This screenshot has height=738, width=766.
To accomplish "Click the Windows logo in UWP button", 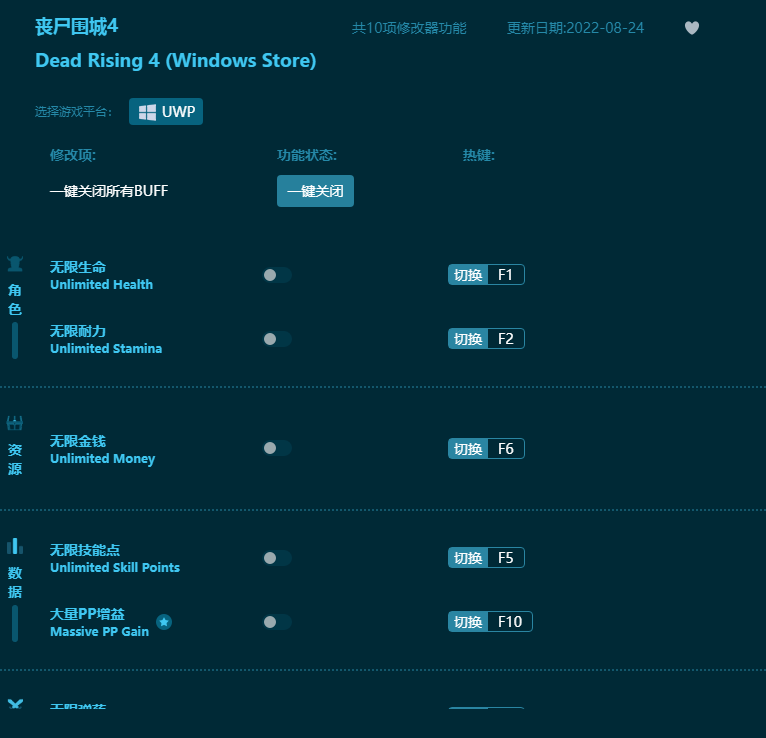I will [x=147, y=112].
